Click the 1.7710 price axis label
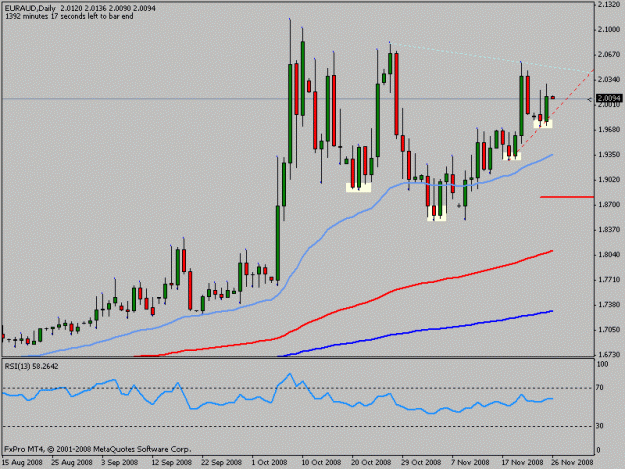625x469 pixels. point(609,280)
